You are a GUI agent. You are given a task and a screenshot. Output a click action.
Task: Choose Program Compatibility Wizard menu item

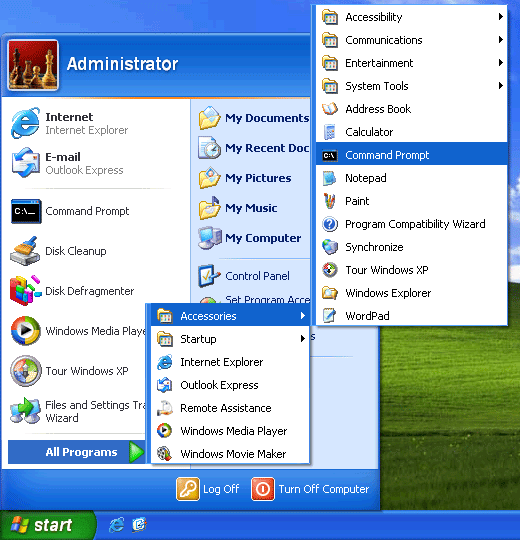(411, 224)
